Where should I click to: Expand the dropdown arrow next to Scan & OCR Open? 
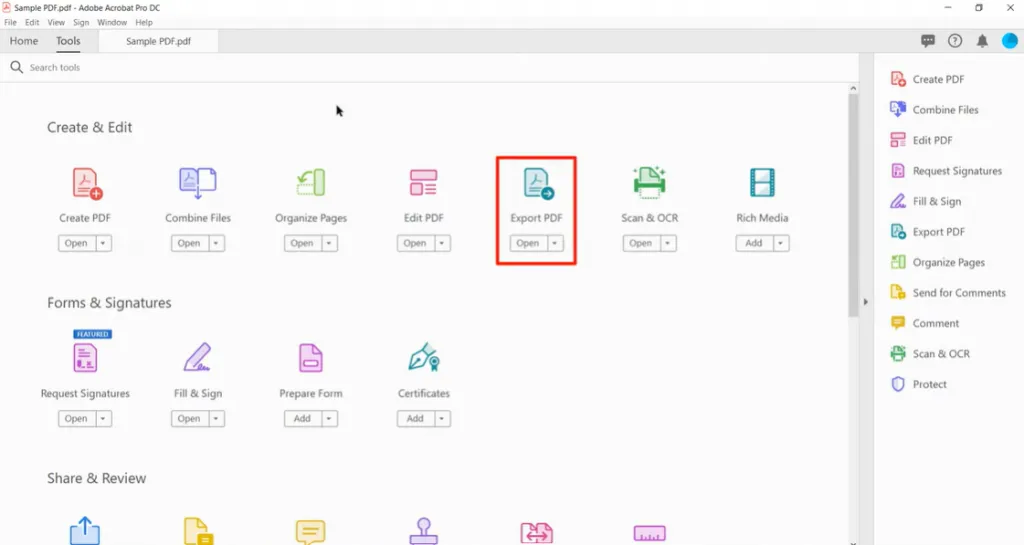[668, 243]
